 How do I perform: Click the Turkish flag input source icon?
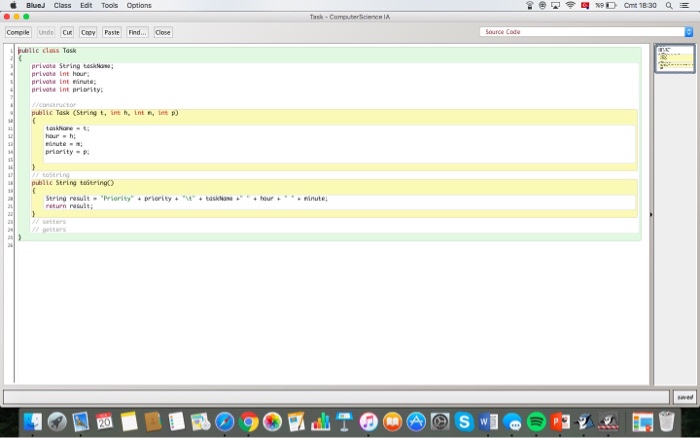point(585,5)
